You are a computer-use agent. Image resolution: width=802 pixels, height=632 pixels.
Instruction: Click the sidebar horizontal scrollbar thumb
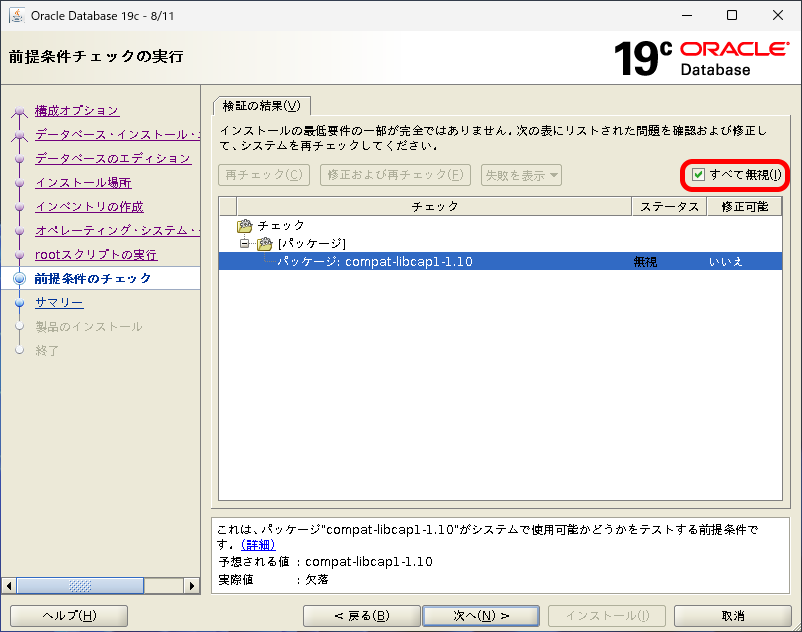[80, 585]
